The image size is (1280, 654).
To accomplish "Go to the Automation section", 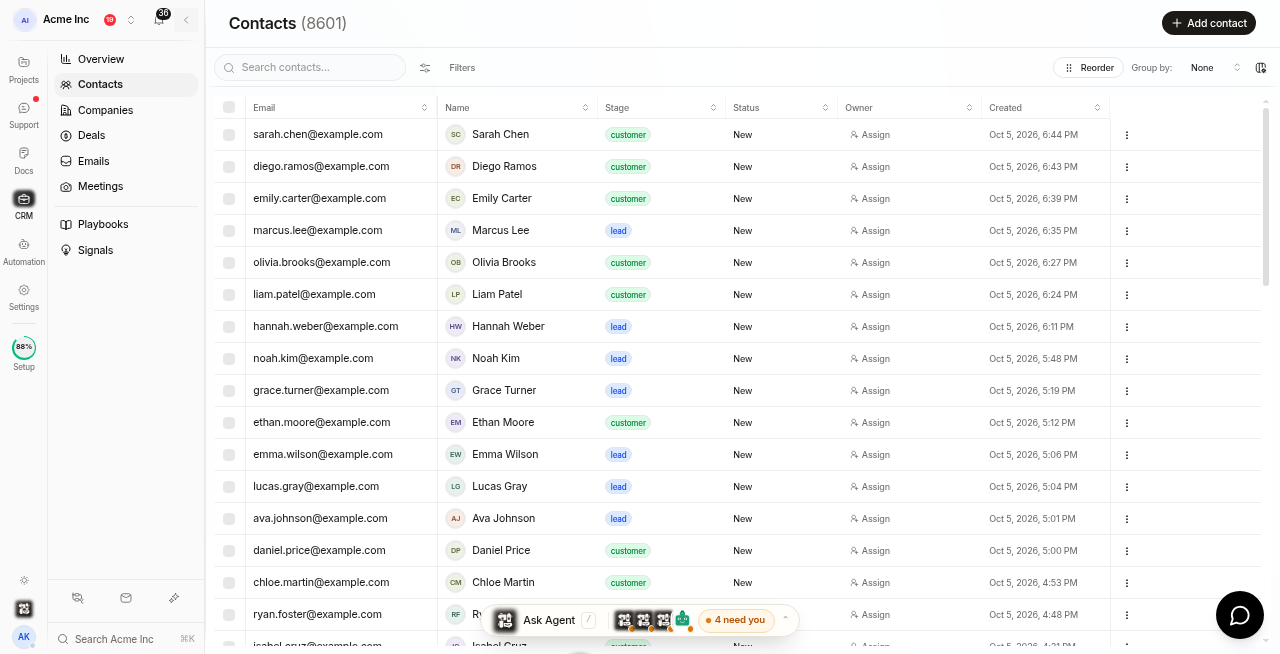I will (24, 251).
